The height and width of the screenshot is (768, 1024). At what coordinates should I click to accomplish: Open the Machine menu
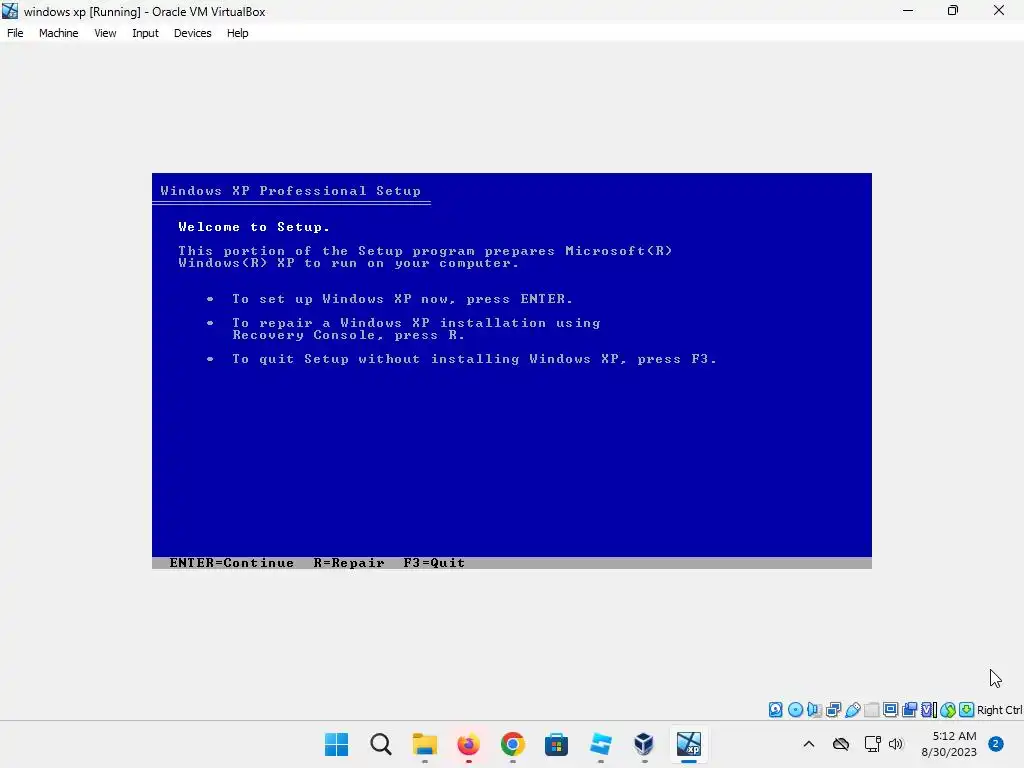click(59, 33)
